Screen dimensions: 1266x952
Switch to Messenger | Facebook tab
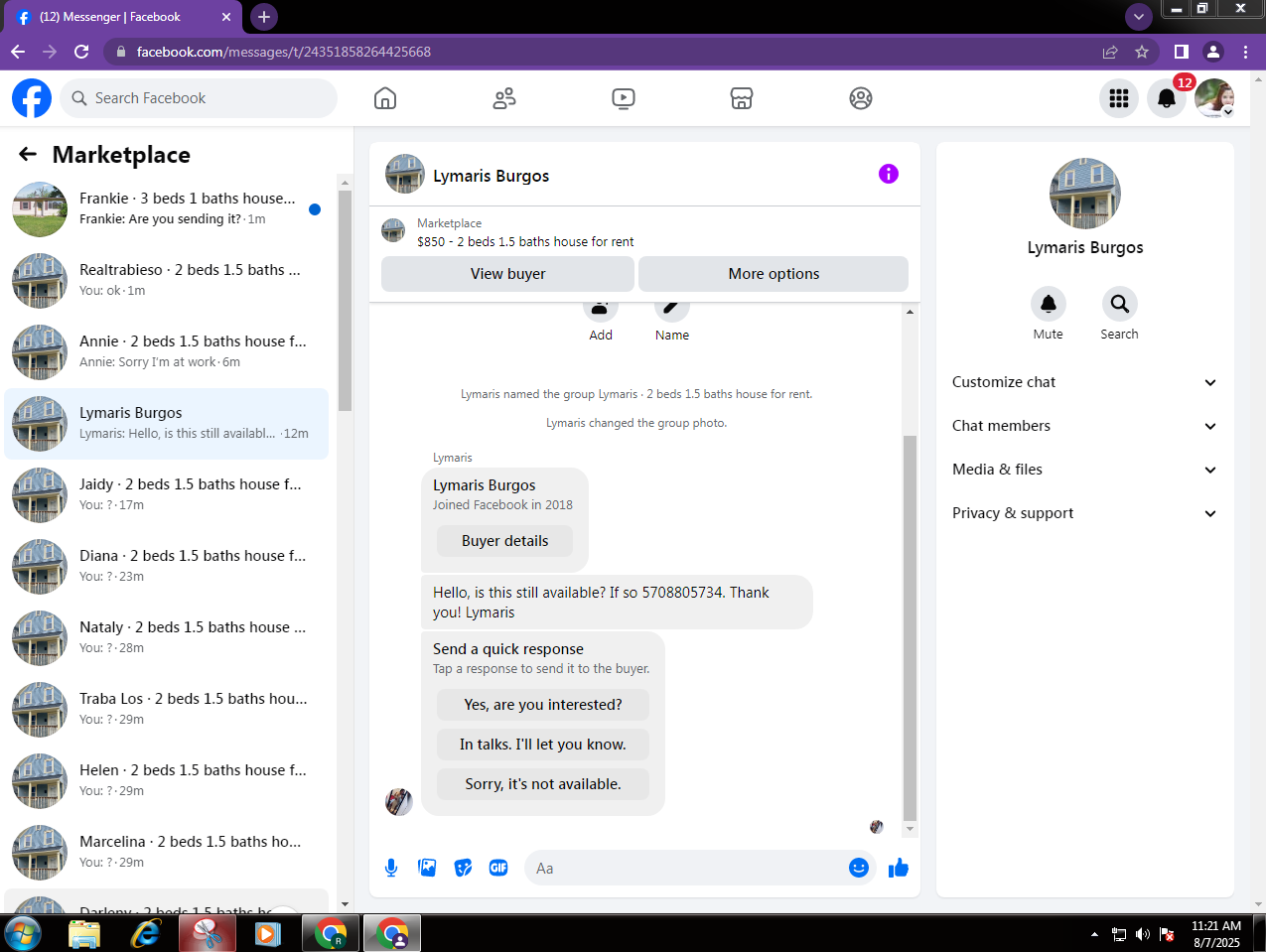pos(121,17)
